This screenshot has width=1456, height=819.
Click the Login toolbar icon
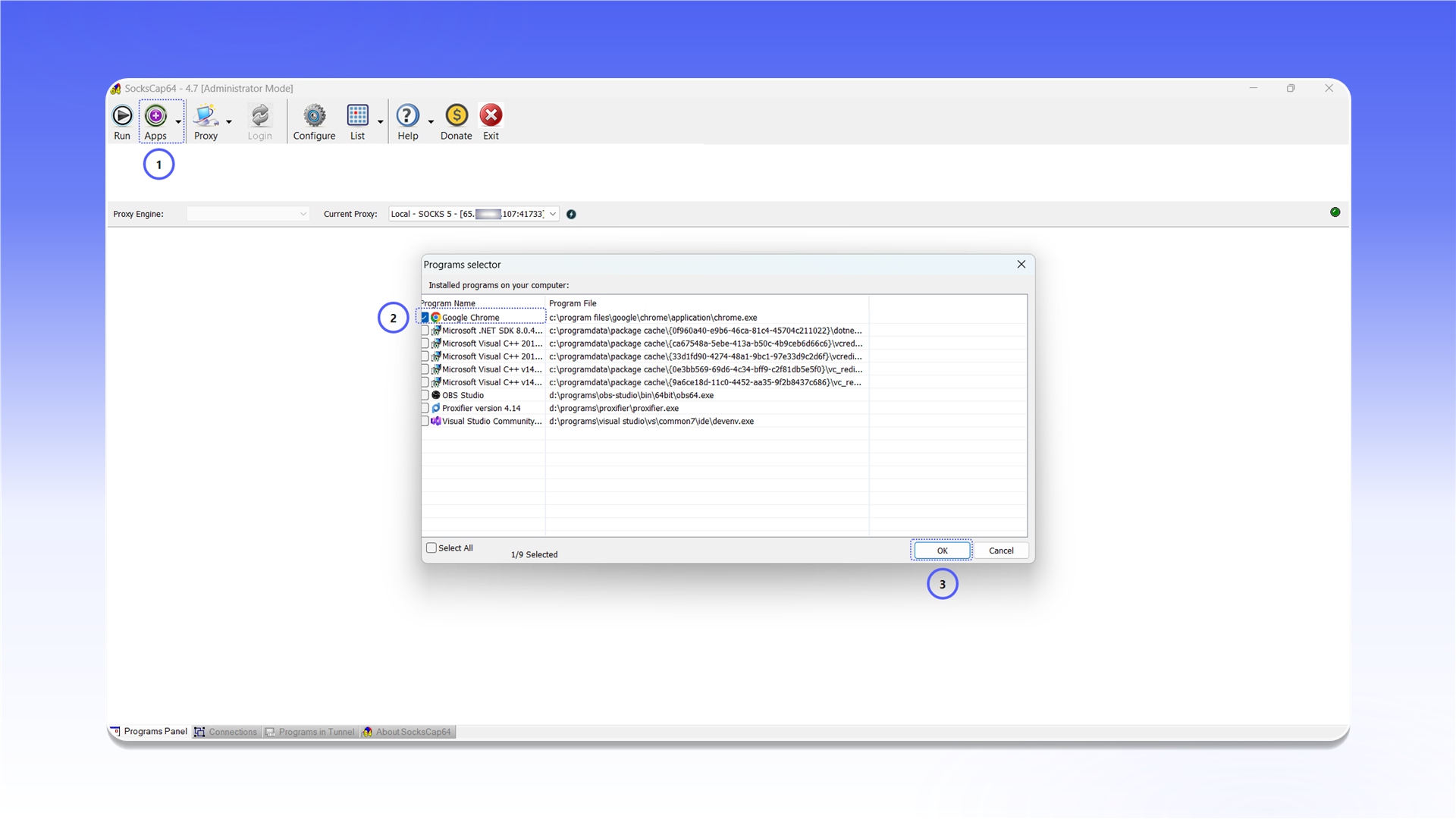pos(259,115)
